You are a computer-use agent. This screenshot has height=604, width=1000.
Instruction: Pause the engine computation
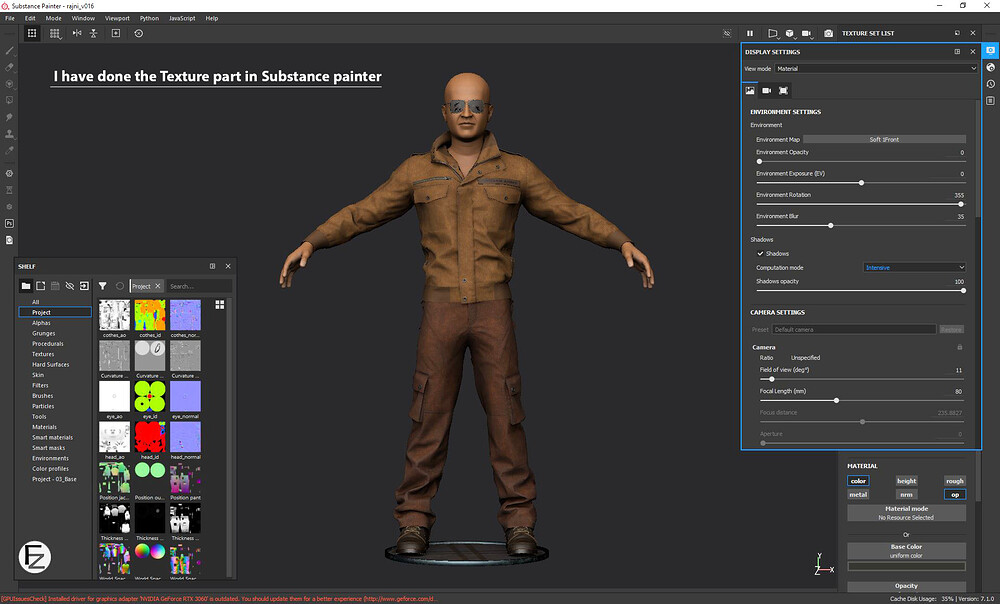click(x=750, y=33)
